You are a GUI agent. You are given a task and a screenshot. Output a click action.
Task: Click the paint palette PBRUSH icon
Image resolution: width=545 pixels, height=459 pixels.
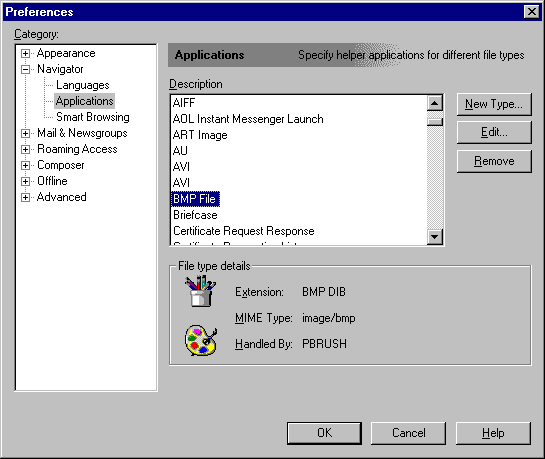(201, 341)
